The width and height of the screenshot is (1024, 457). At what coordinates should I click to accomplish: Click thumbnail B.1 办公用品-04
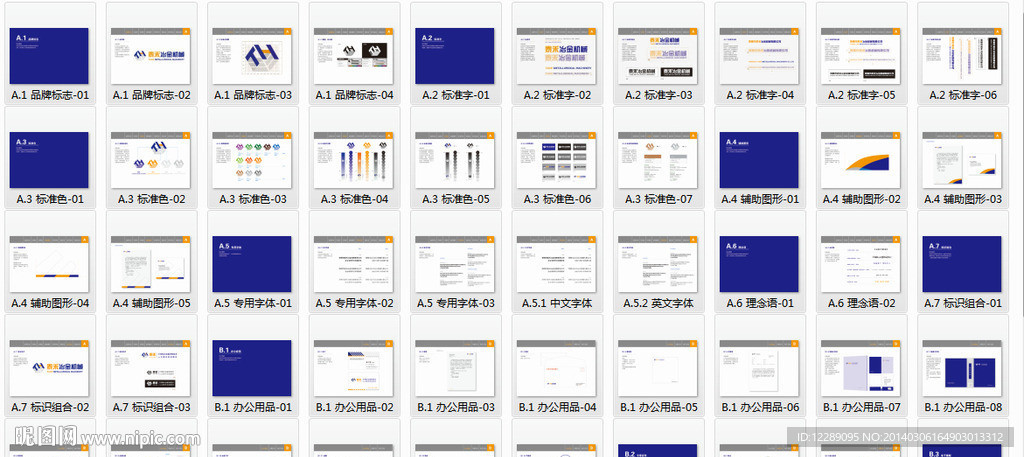point(556,368)
